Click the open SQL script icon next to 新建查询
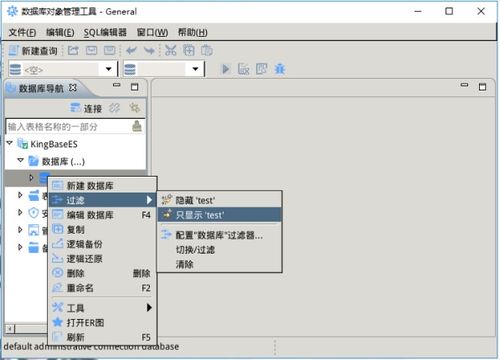This screenshot has width=500, height=360. pos(73,51)
